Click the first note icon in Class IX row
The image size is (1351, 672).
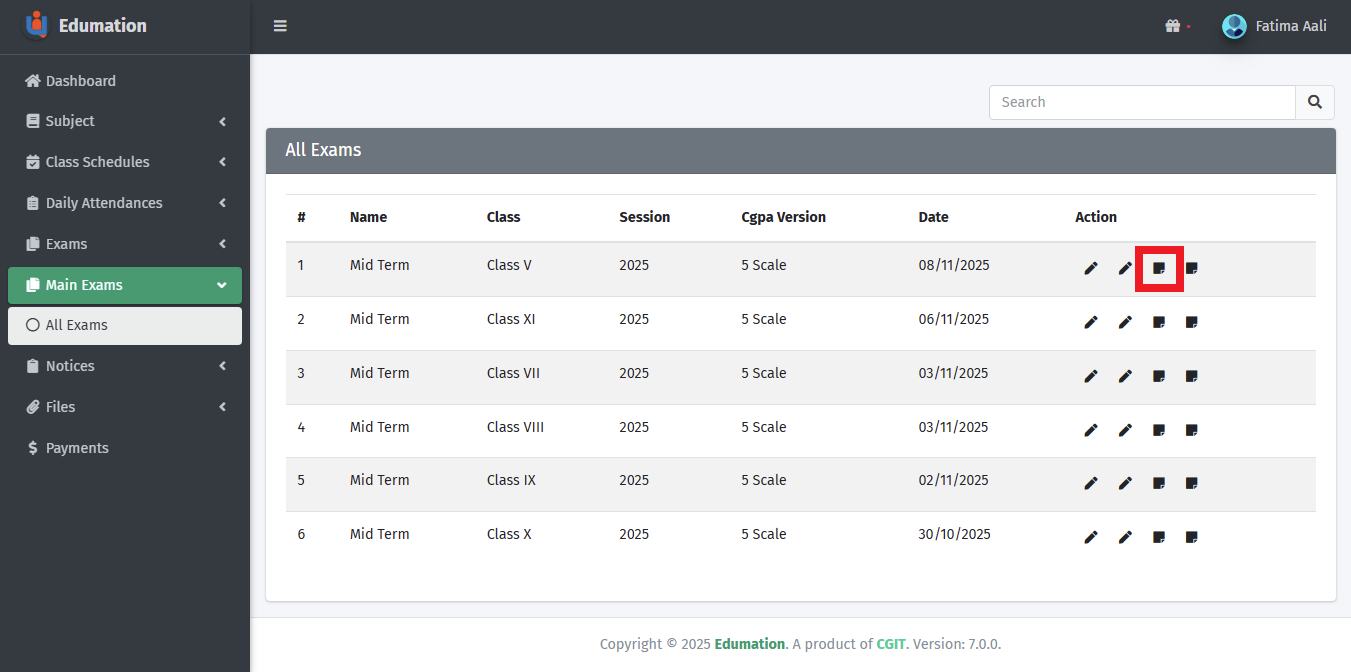1159,483
